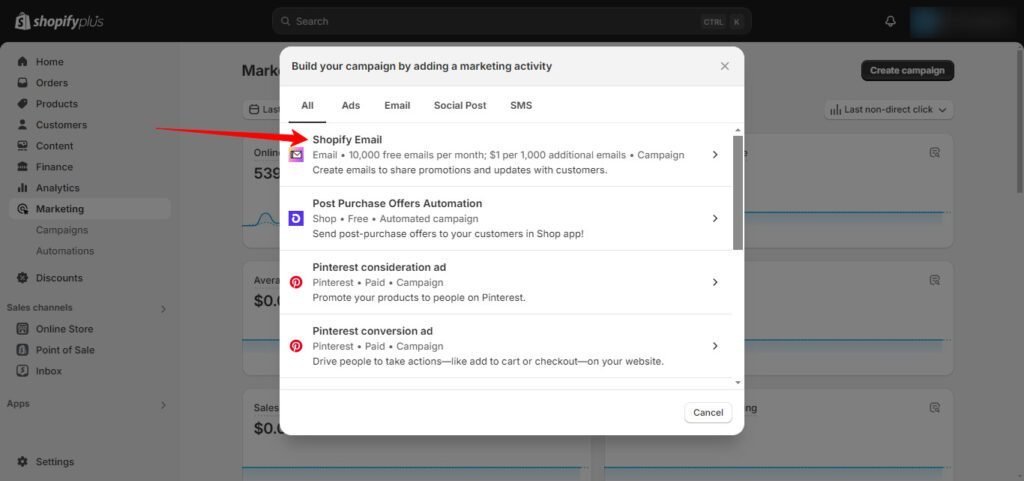Screen dimensions: 1024x481
Task: Click the Shopify Plus logo
Action: click(x=59, y=22)
